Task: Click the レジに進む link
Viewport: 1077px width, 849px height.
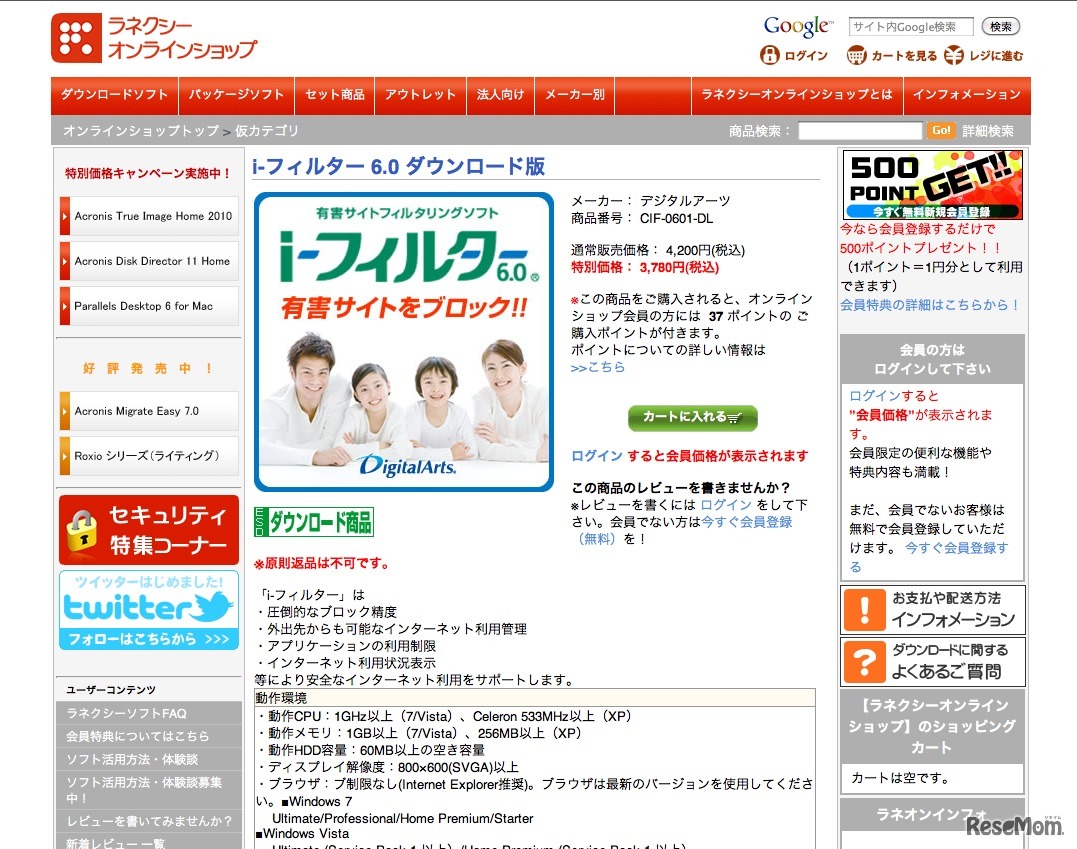Action: [x=996, y=56]
